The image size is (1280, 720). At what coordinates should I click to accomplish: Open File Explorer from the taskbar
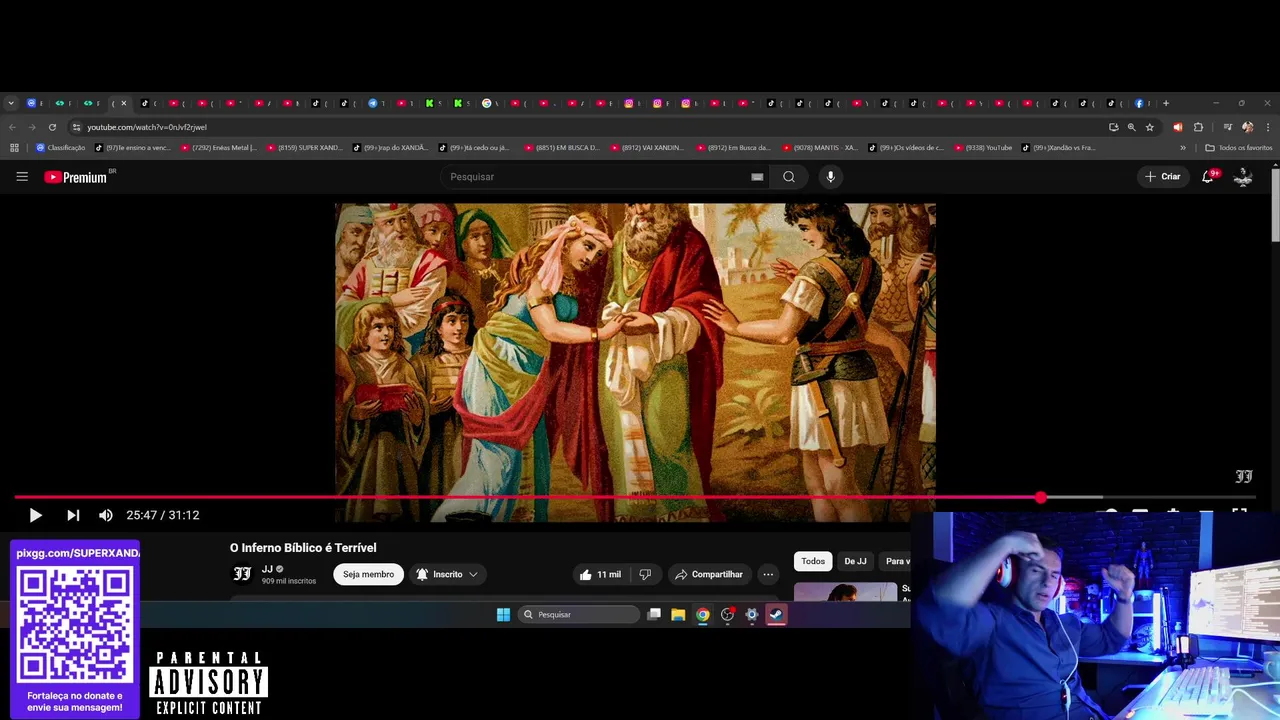click(x=678, y=615)
